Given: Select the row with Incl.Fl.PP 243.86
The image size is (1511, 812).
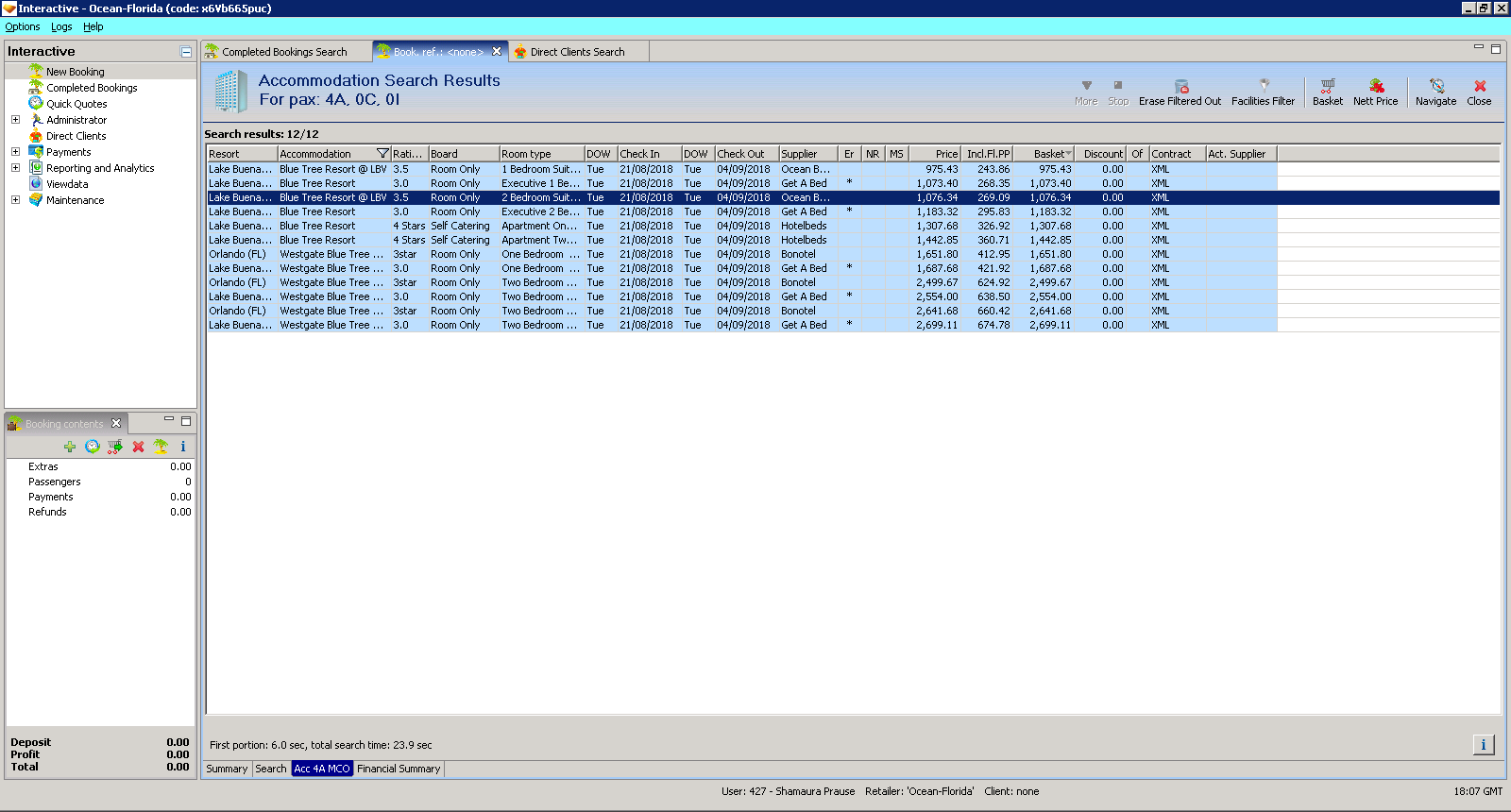Looking at the screenshot, I should pos(854,170).
